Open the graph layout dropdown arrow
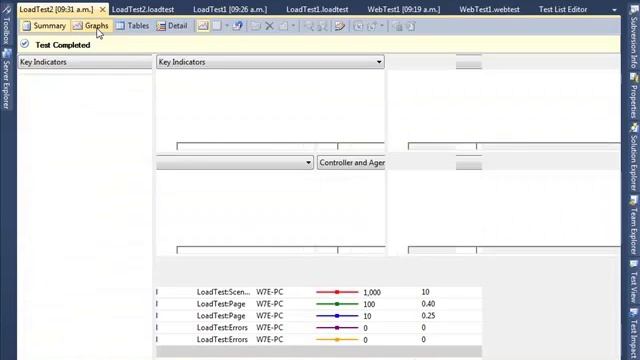Viewport: 640px width, 360px height. (x=227, y=26)
